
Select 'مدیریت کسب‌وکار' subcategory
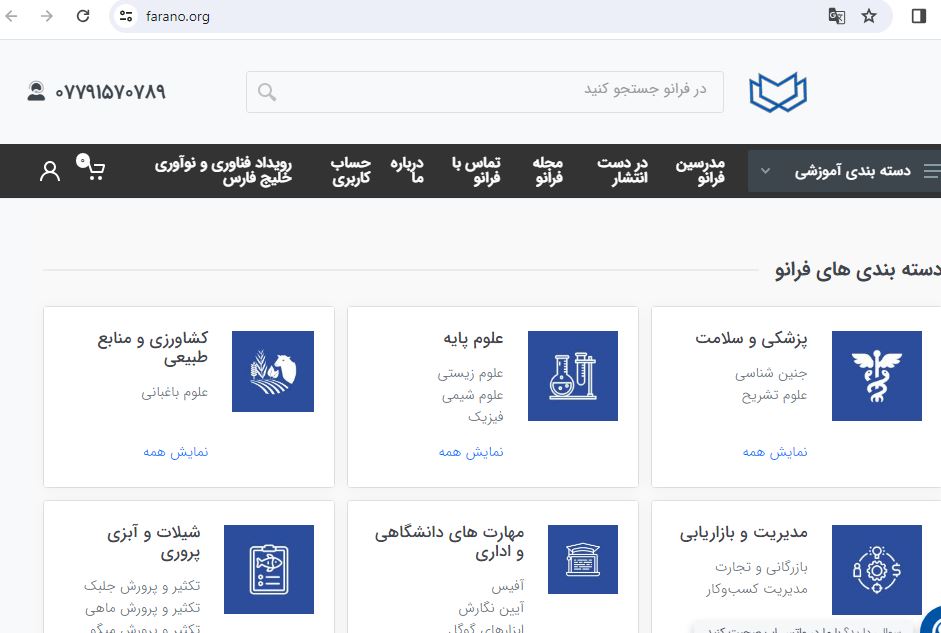756,589
